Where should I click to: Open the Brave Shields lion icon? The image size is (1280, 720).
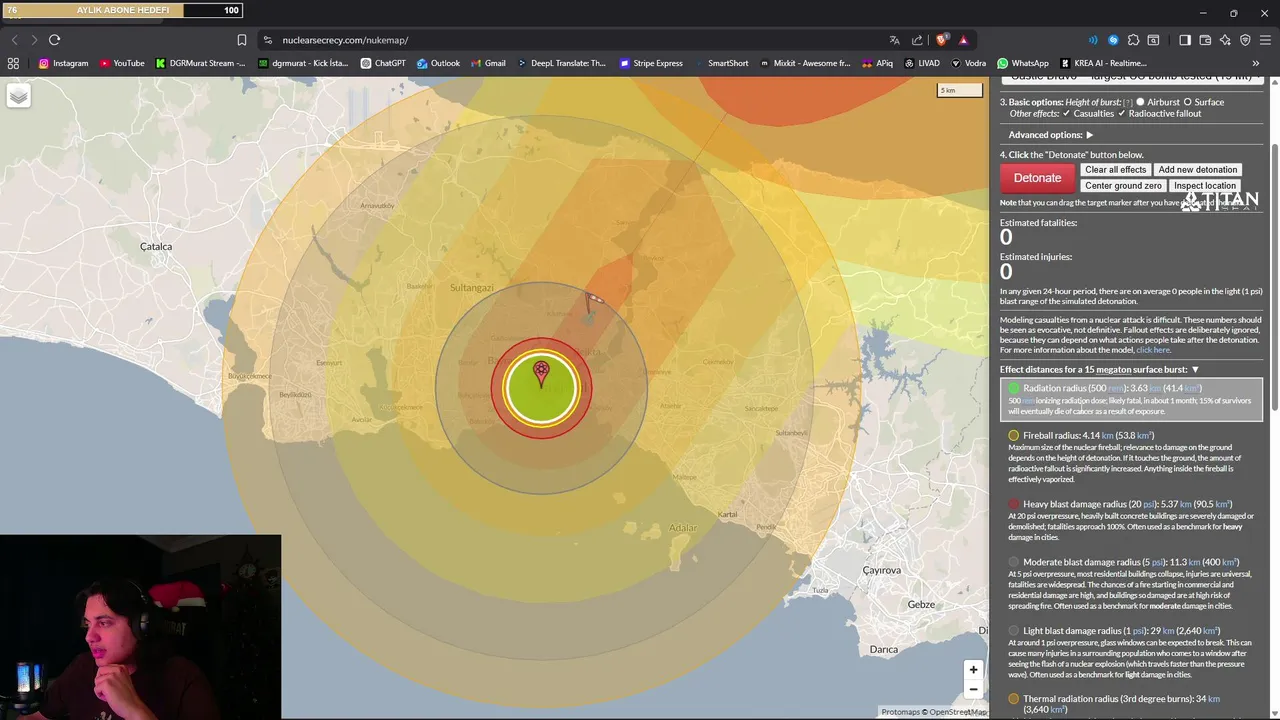(x=941, y=40)
